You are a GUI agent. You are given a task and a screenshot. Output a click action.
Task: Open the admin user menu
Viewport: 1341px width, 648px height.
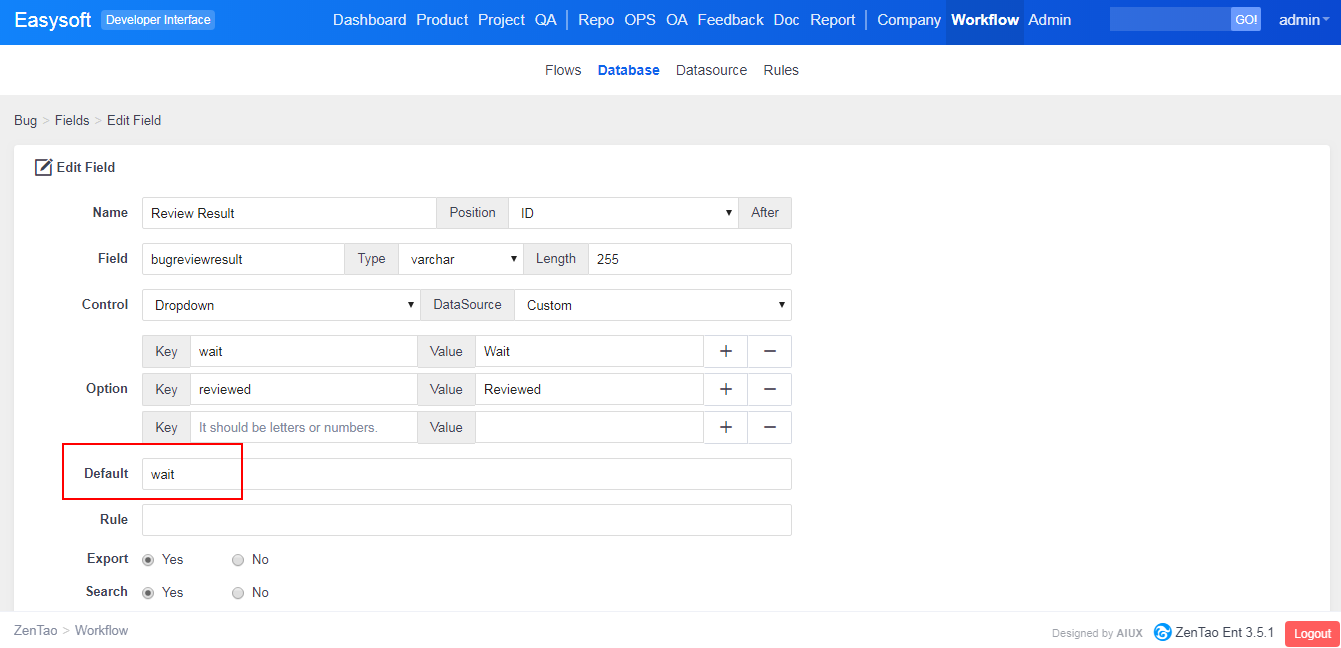(x=1303, y=20)
